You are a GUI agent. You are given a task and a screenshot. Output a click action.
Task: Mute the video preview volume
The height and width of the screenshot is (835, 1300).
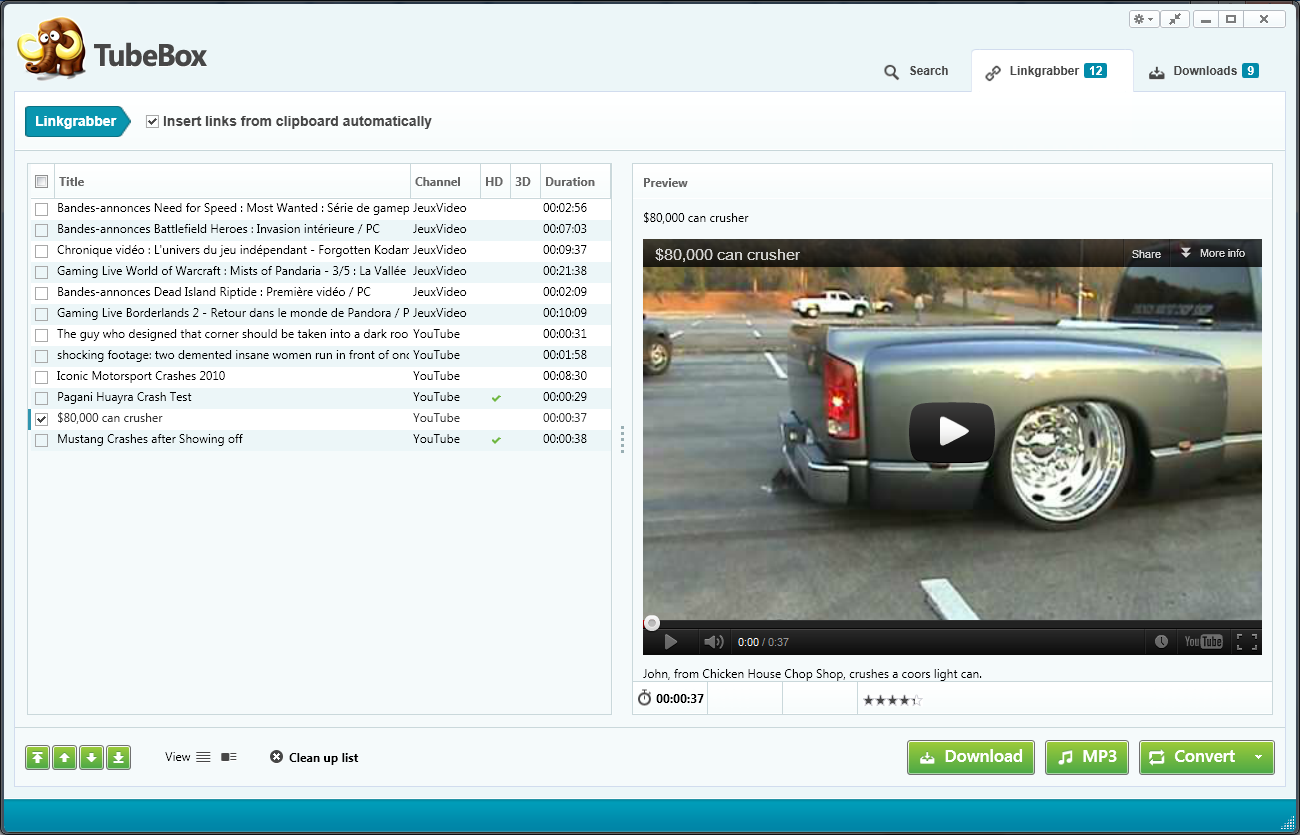713,642
